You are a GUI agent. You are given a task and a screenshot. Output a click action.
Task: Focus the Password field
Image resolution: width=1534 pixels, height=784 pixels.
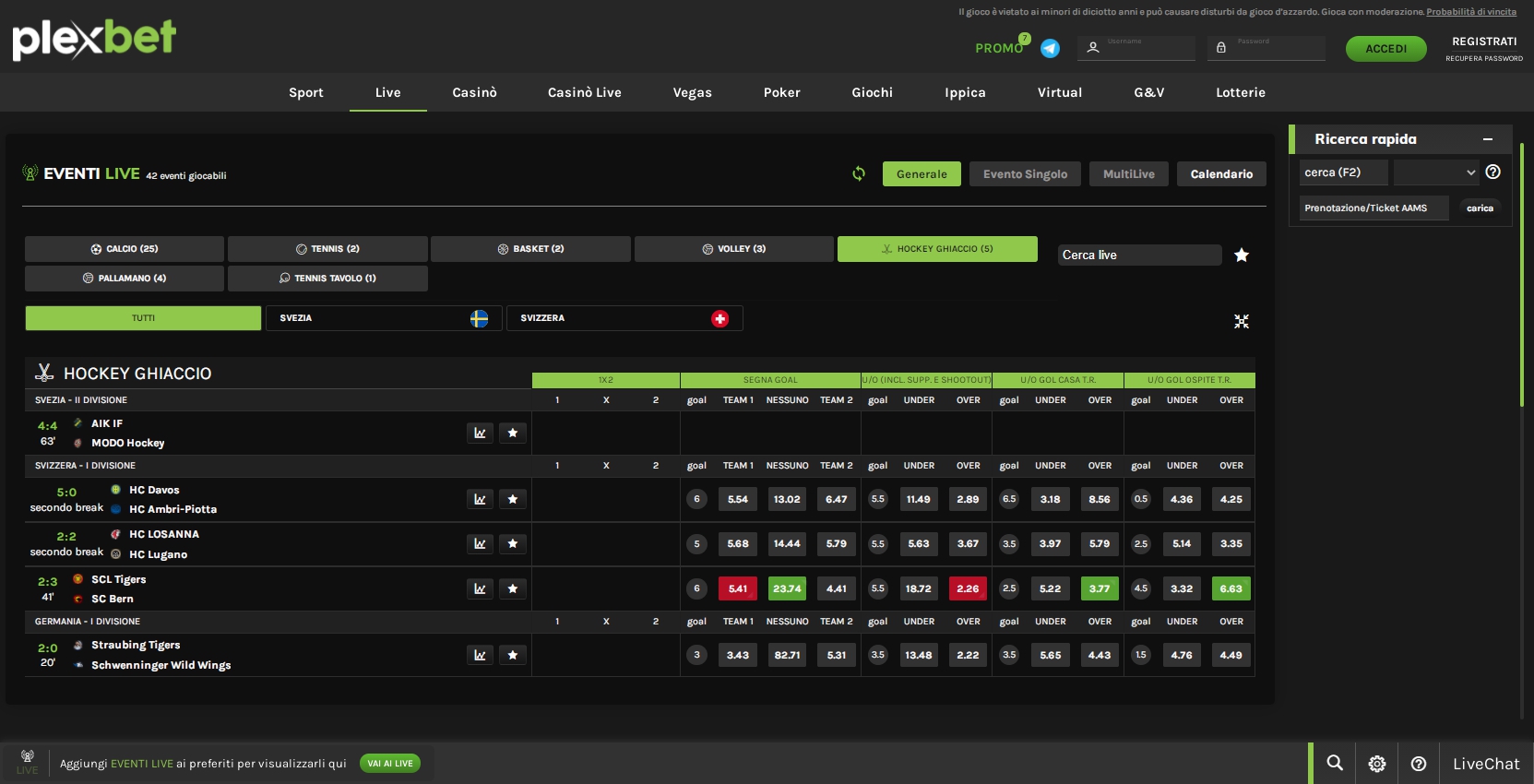coord(1266,48)
